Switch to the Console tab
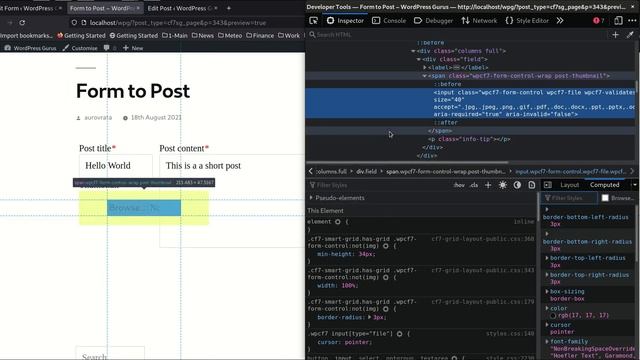Viewport: 640px width, 360px height. coord(389,20)
